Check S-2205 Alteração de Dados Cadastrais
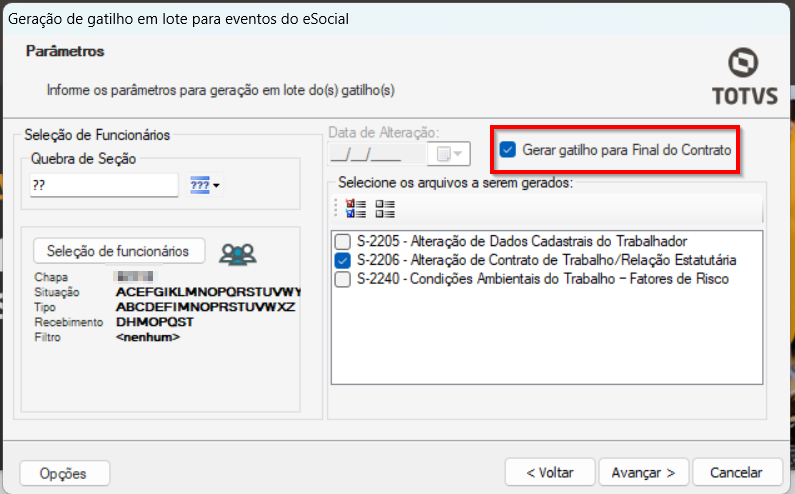This screenshot has height=494, width=795. coord(343,241)
